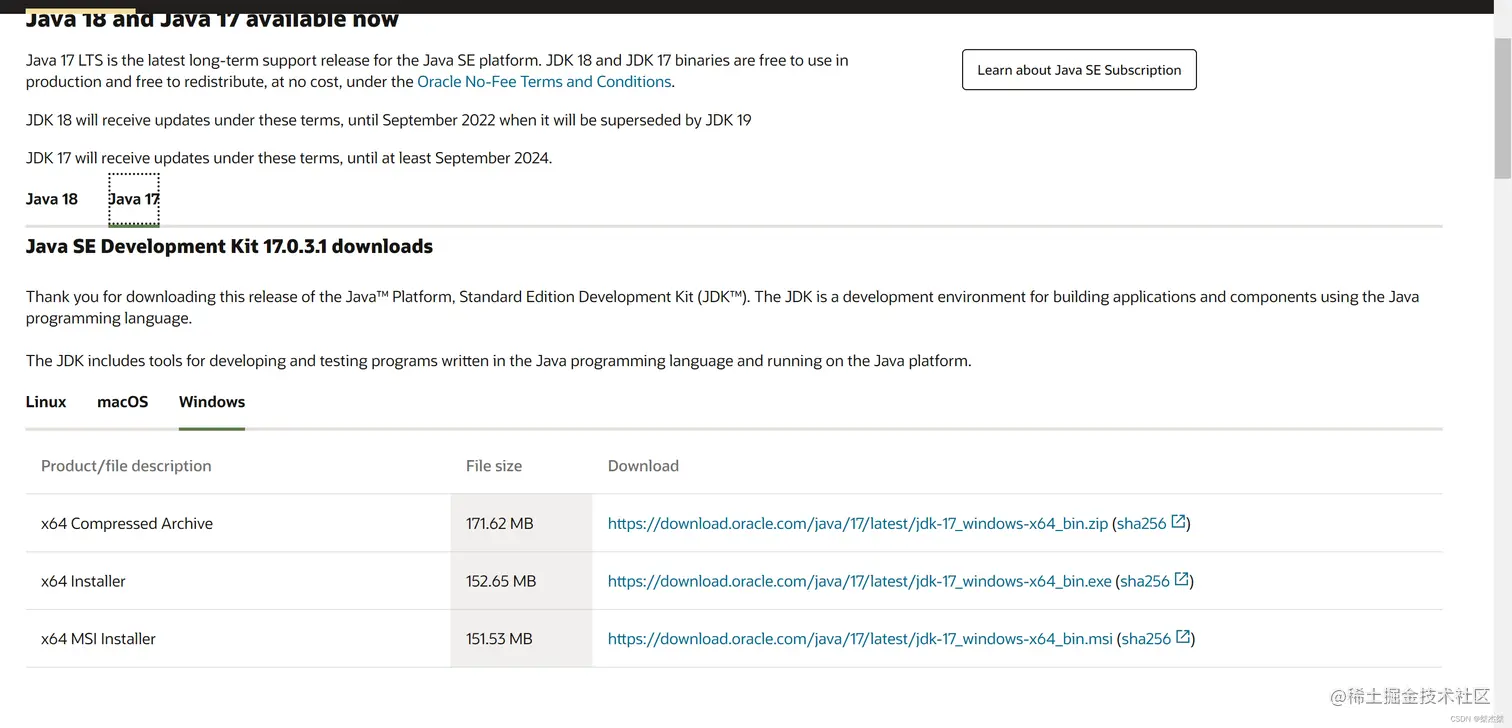Open external link icon beside exe sha256
Screen dimensions: 1512x728
point(1182,580)
